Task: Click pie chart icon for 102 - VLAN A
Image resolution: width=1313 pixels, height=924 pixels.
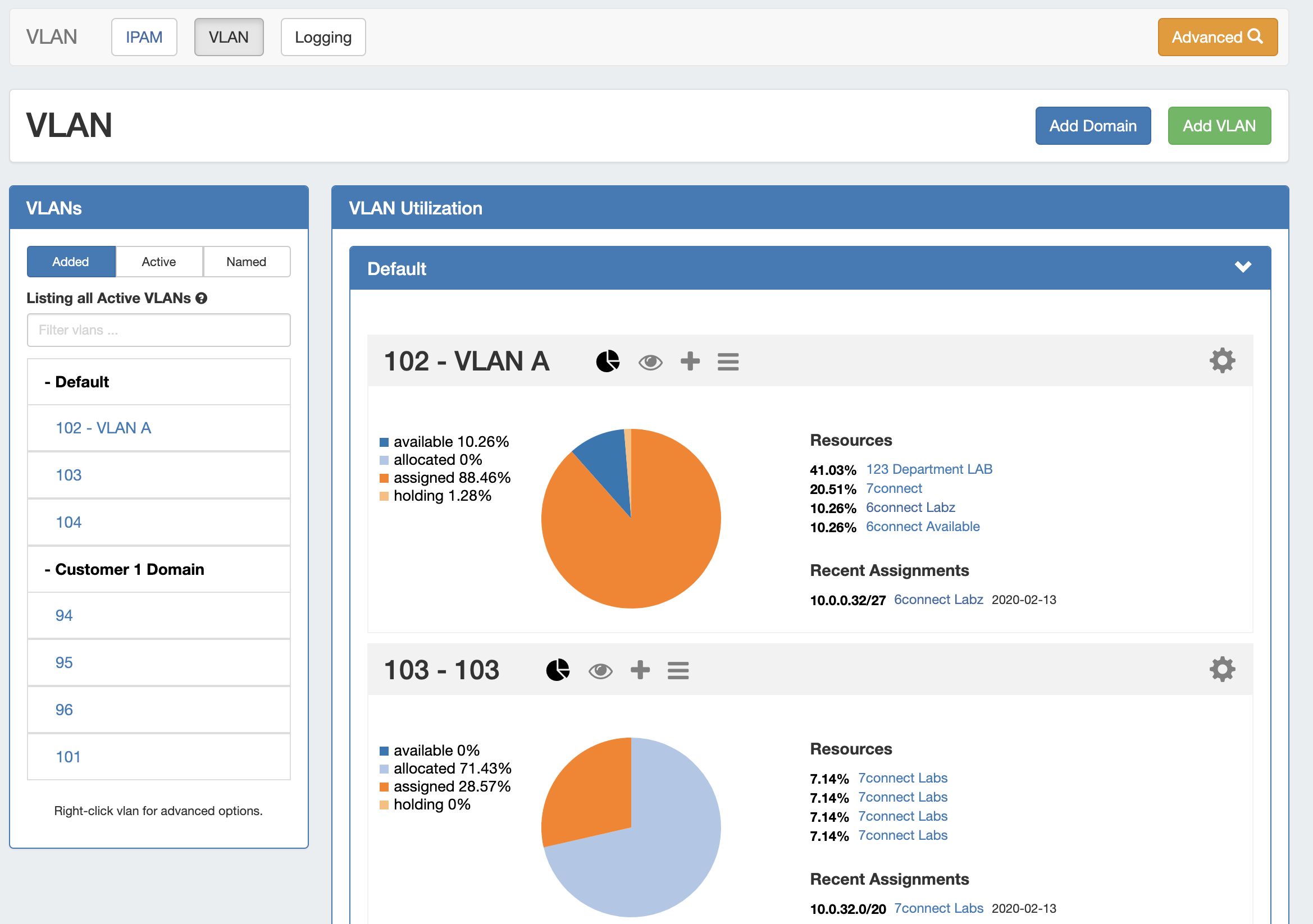Action: click(x=607, y=362)
